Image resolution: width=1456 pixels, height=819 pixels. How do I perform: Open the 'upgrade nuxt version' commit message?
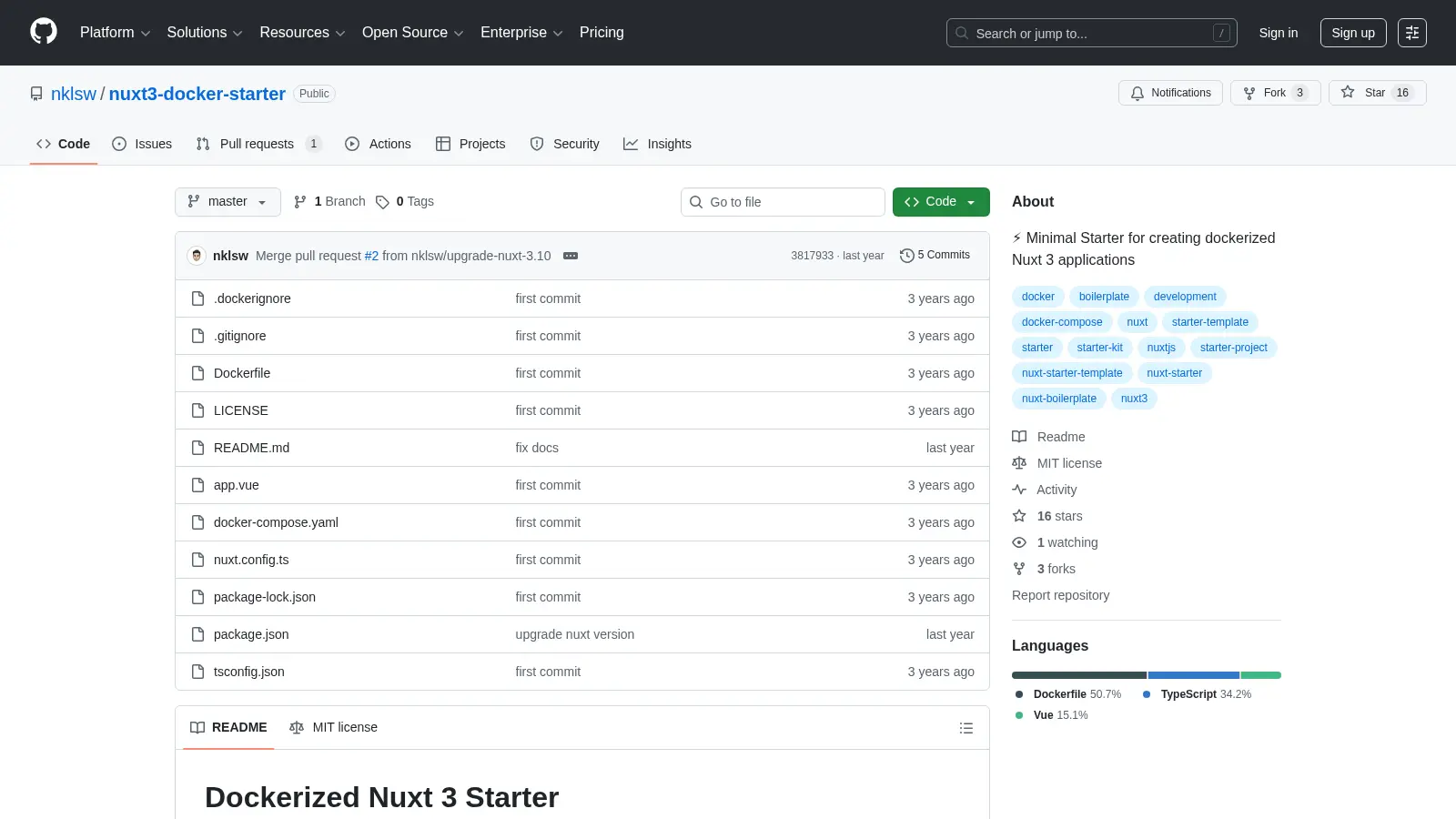[x=575, y=634]
